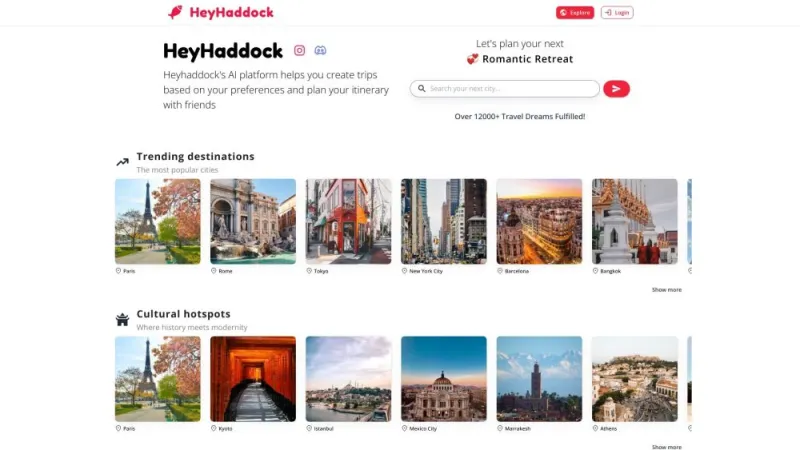Screen dimensions: 800x450
Task: Focus the Search your next city field
Action: [505, 88]
